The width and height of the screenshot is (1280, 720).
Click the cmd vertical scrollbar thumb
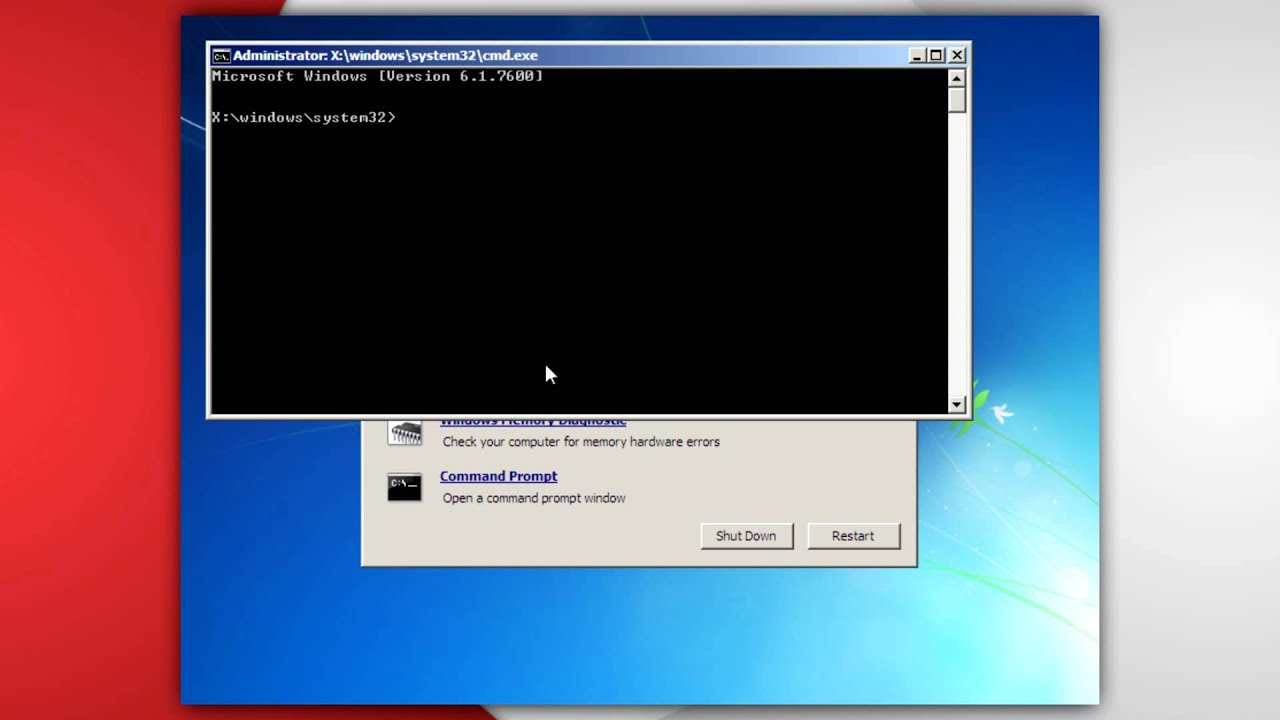pos(957,100)
